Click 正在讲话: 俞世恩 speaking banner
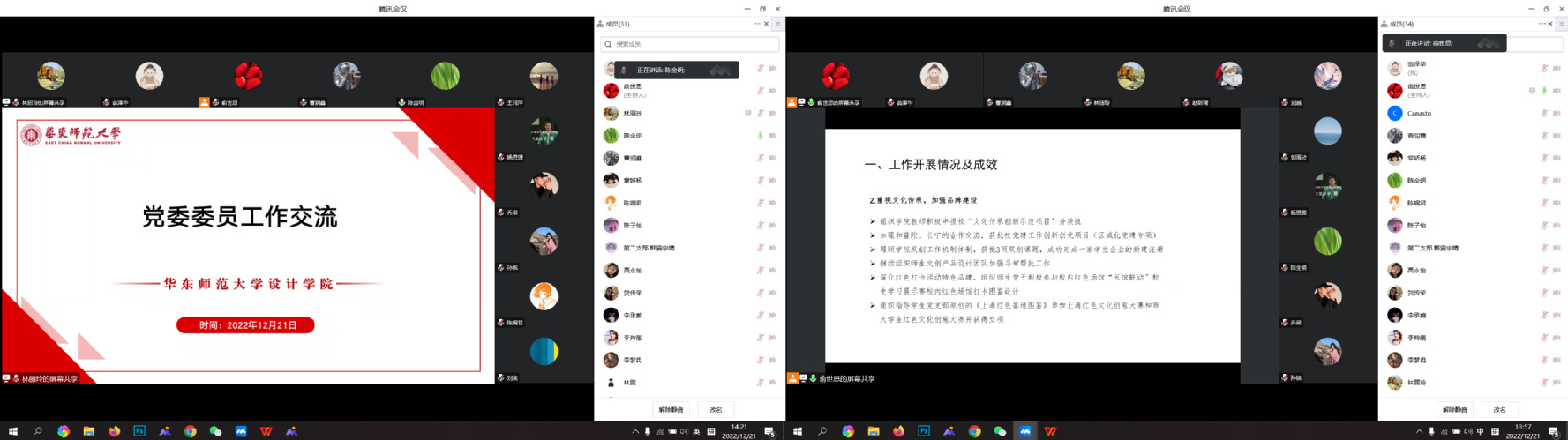This screenshot has width=1568, height=440. point(1444,42)
